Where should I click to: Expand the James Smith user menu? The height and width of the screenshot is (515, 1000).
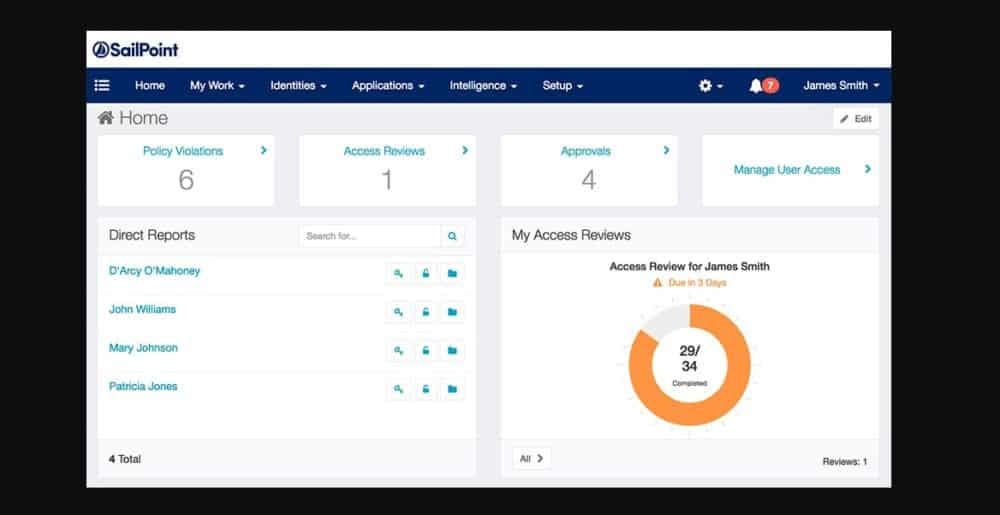[841, 86]
